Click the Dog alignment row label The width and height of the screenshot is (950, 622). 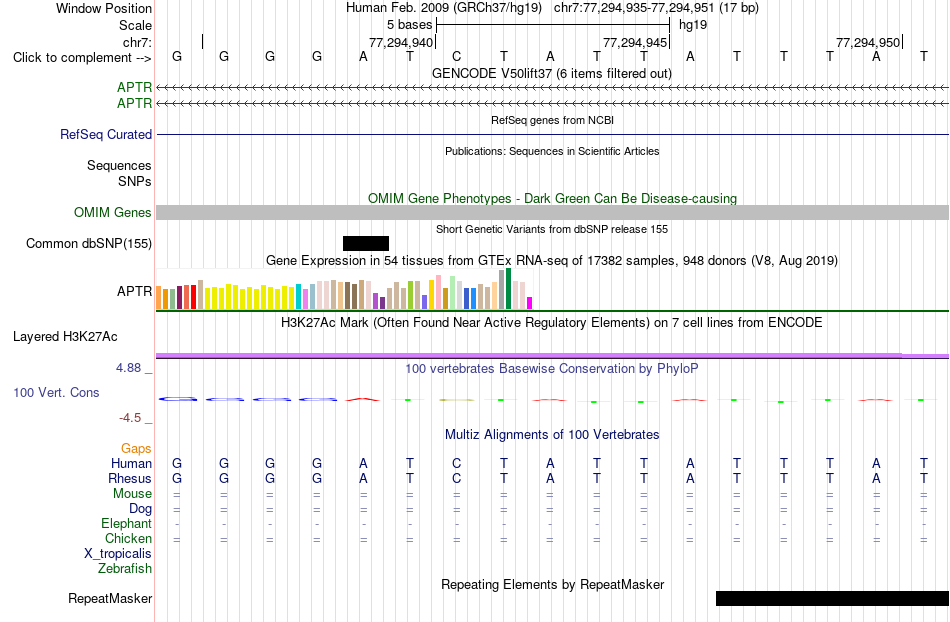(x=140, y=509)
